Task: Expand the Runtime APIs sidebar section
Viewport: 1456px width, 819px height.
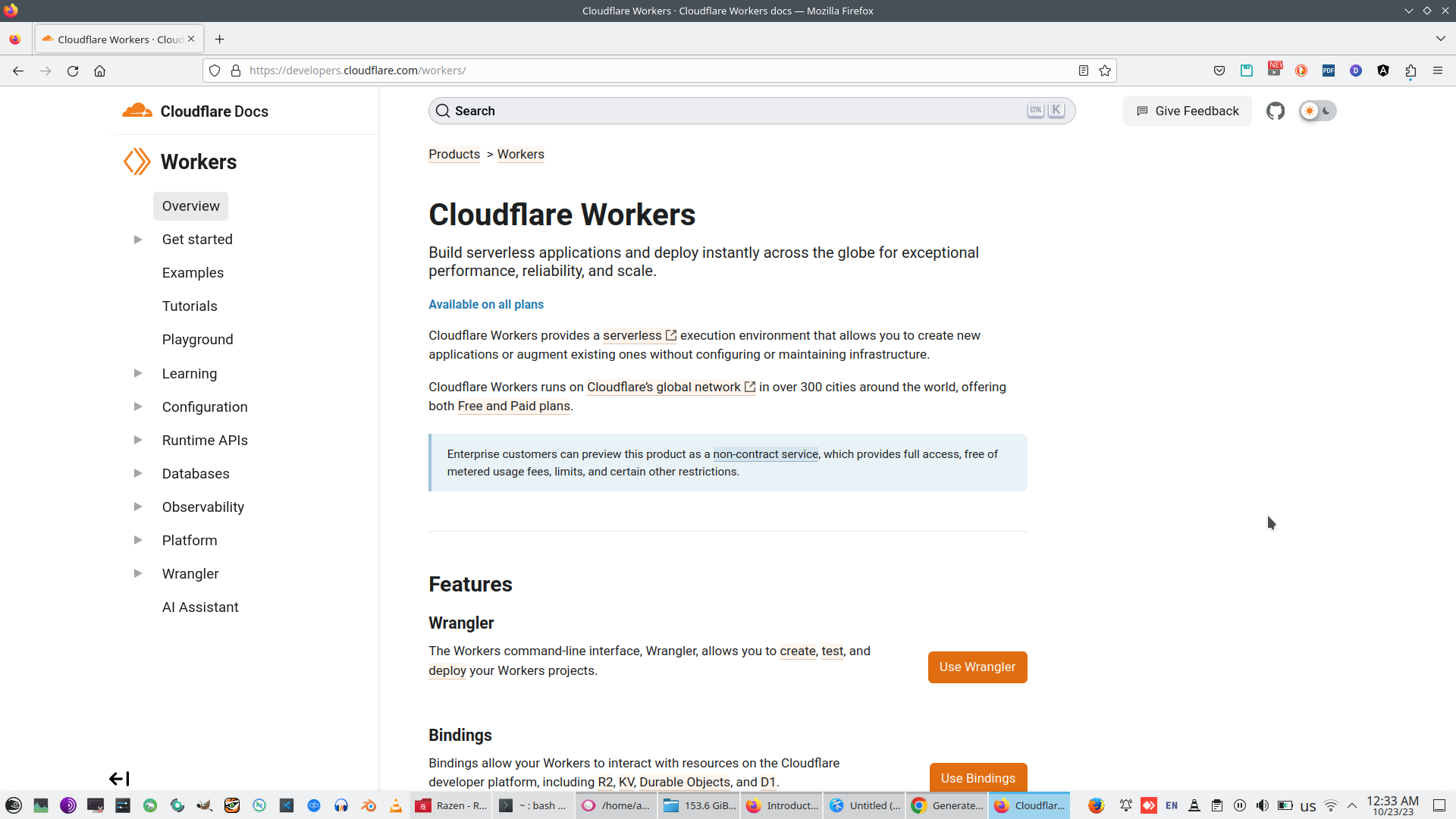Action: (138, 440)
